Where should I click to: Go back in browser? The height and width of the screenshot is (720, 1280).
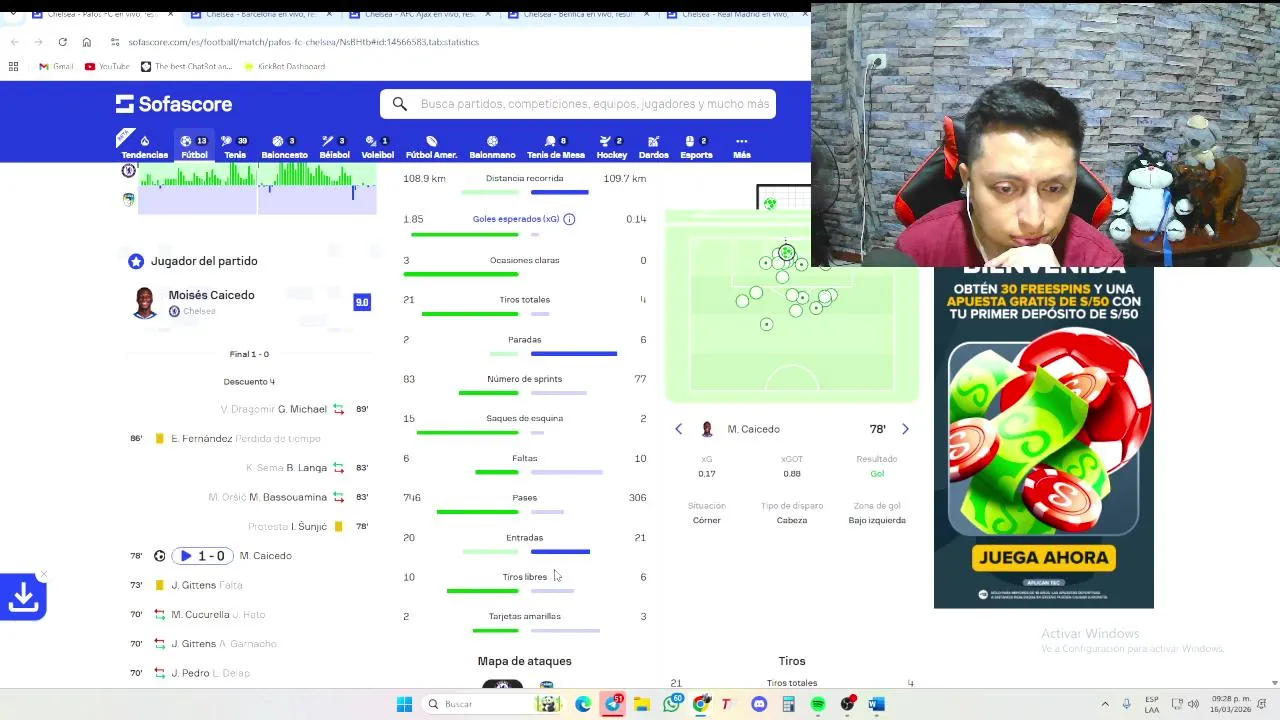tap(14, 42)
